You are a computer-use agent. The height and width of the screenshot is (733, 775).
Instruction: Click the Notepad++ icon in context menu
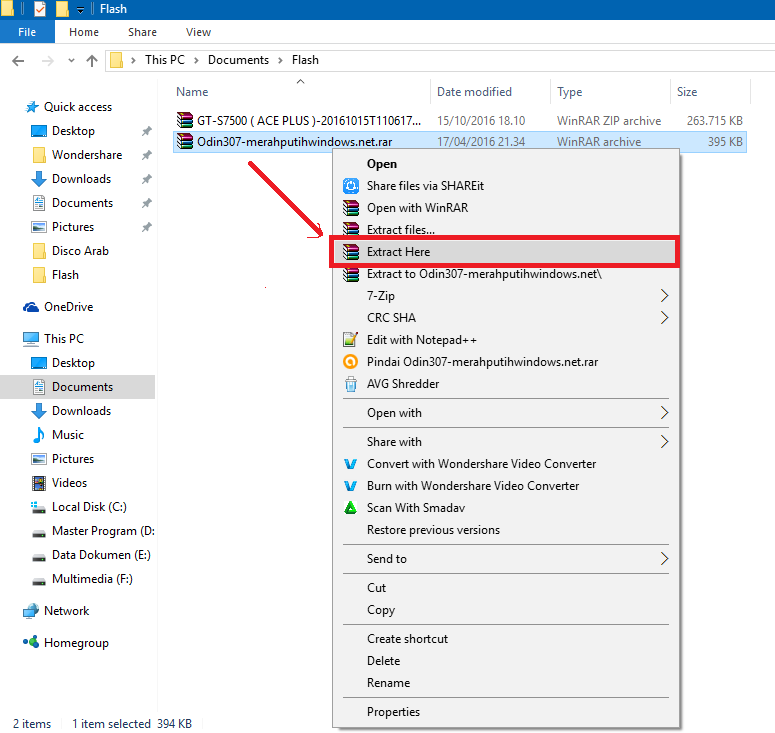350,340
